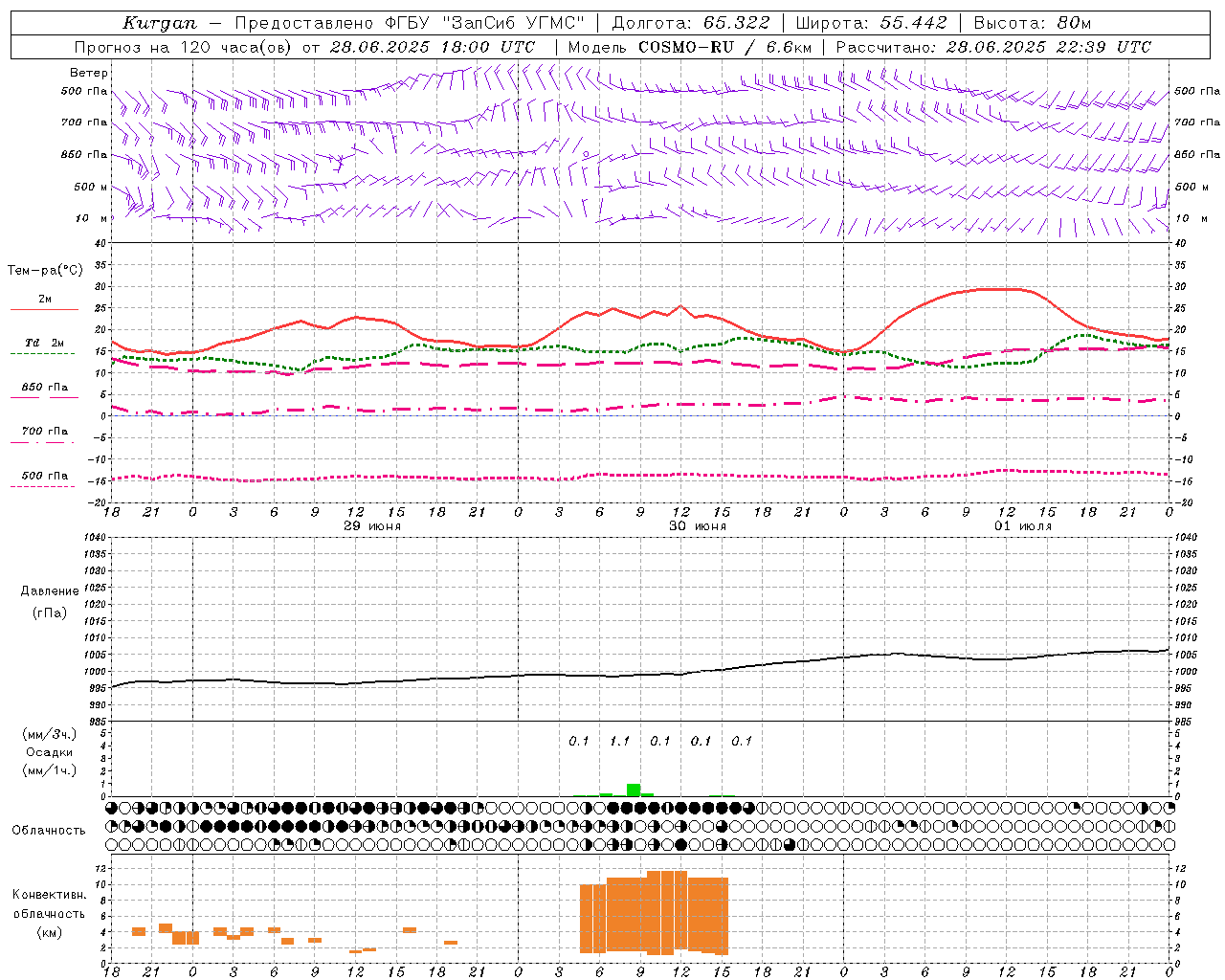1225x980 pixels.
Task: Click the "30 июня" date label
Action: click(698, 526)
